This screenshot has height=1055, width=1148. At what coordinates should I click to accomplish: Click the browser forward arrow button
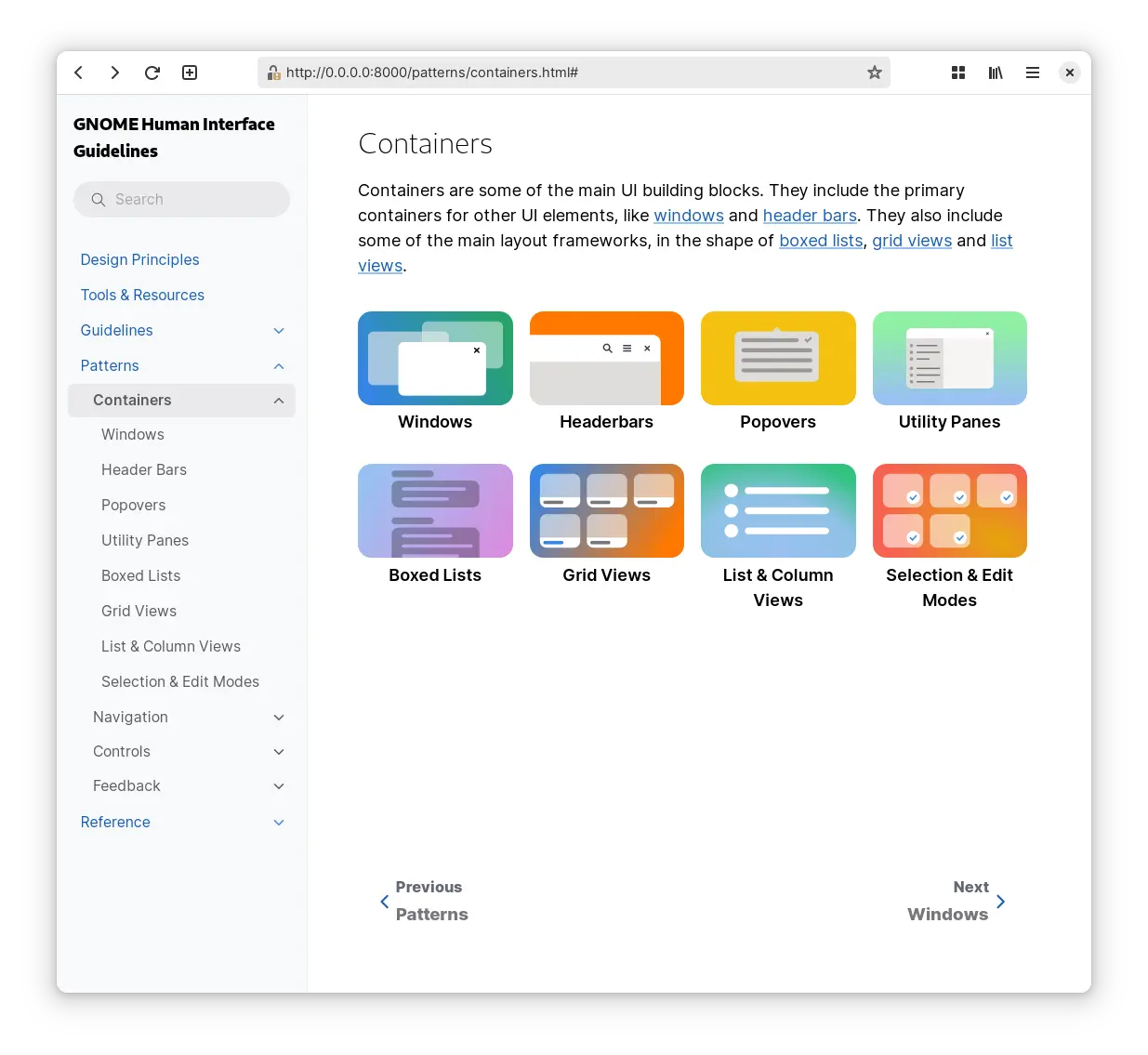coord(115,73)
